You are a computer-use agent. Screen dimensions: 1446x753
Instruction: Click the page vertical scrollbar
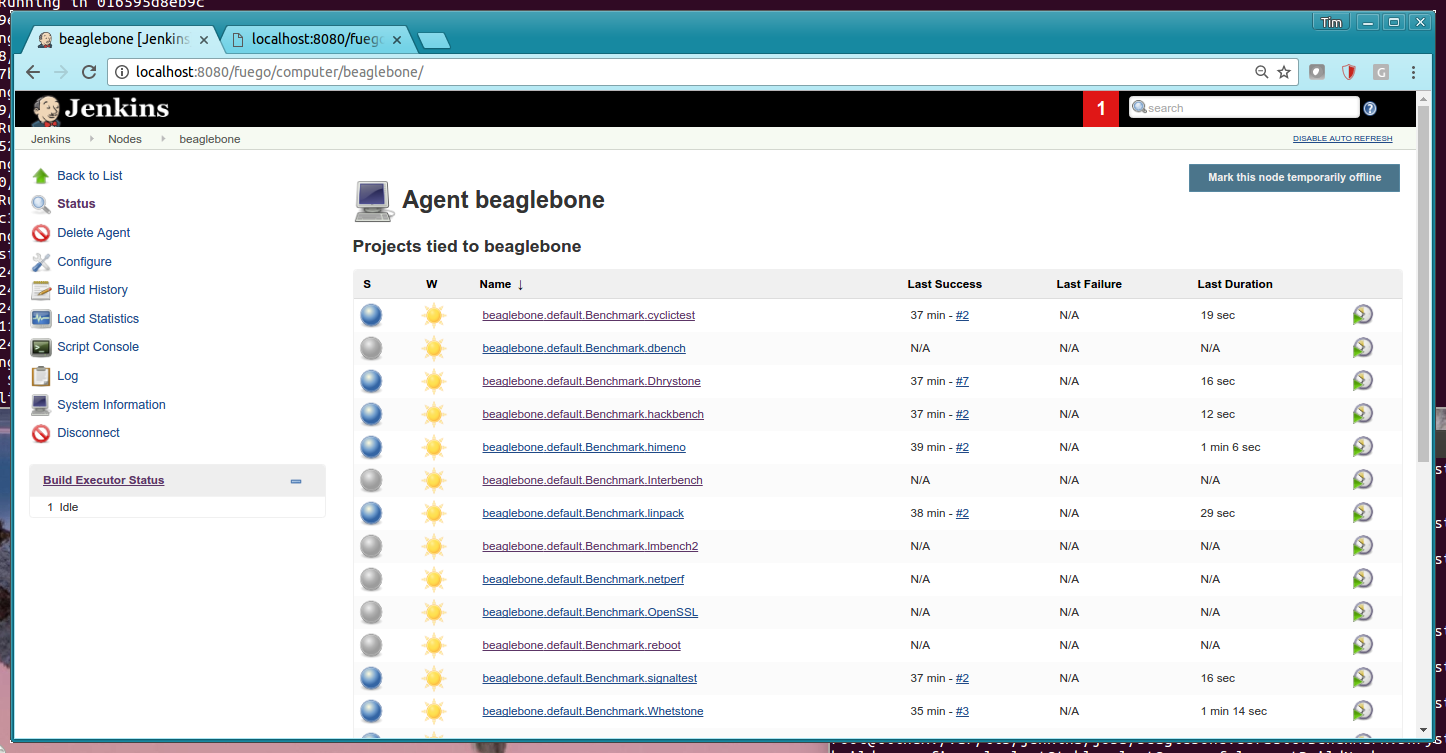pos(1424,284)
